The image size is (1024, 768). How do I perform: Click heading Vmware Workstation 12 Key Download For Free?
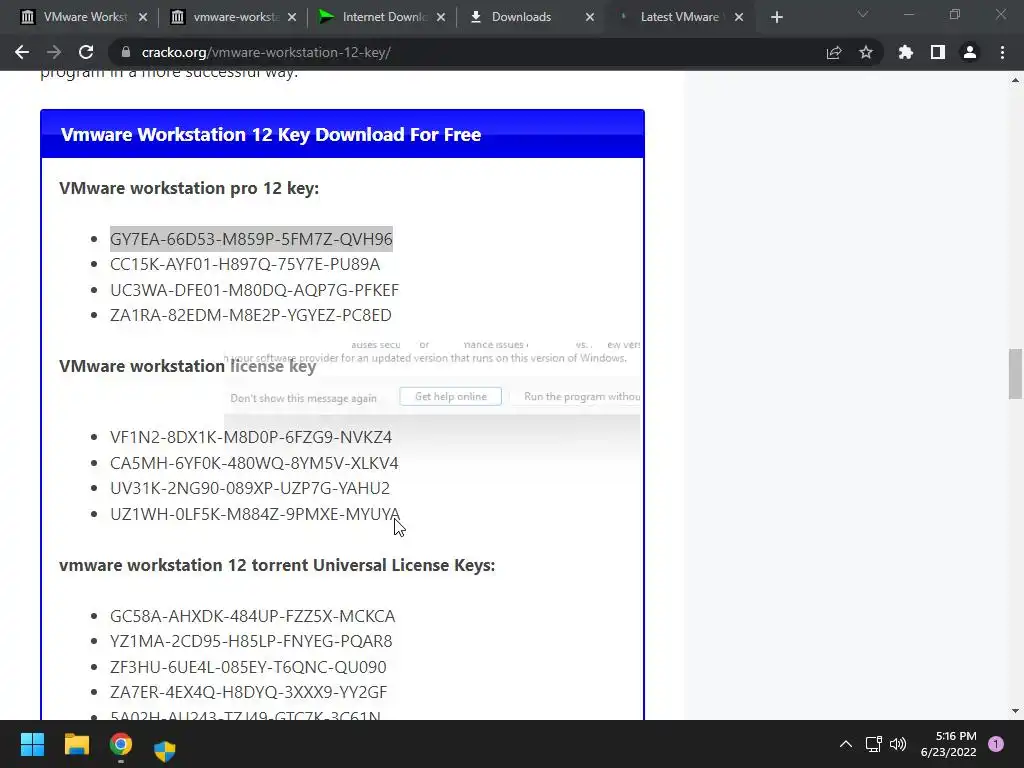[x=271, y=135]
